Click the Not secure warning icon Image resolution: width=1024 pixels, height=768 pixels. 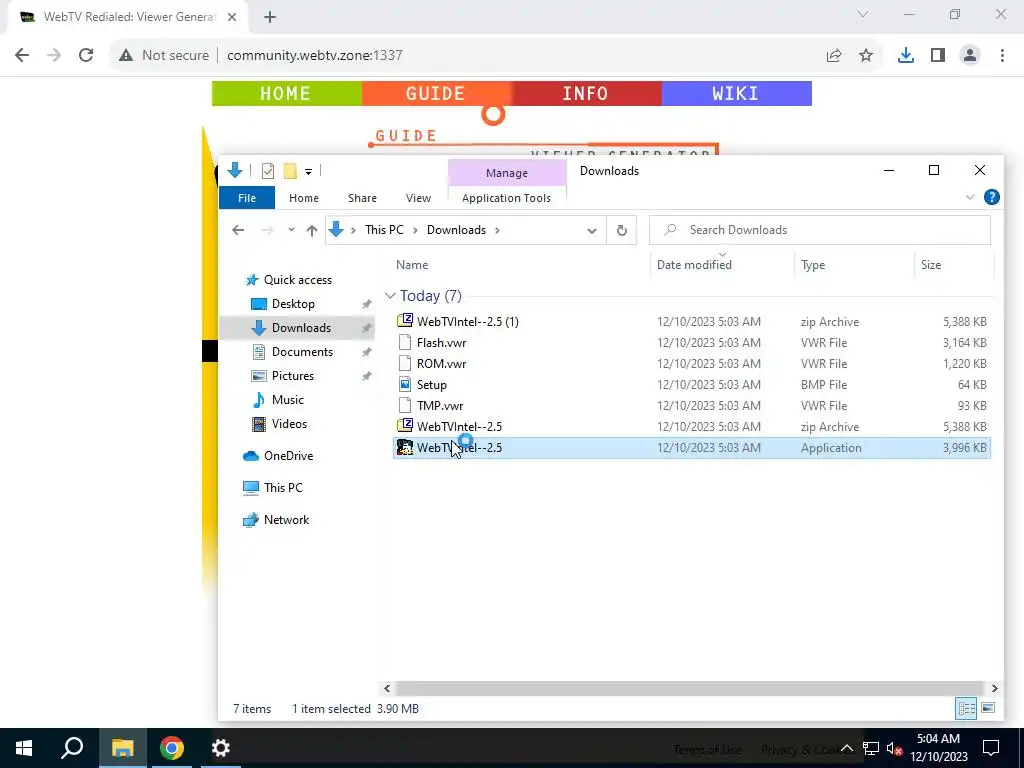pyautogui.click(x=126, y=56)
